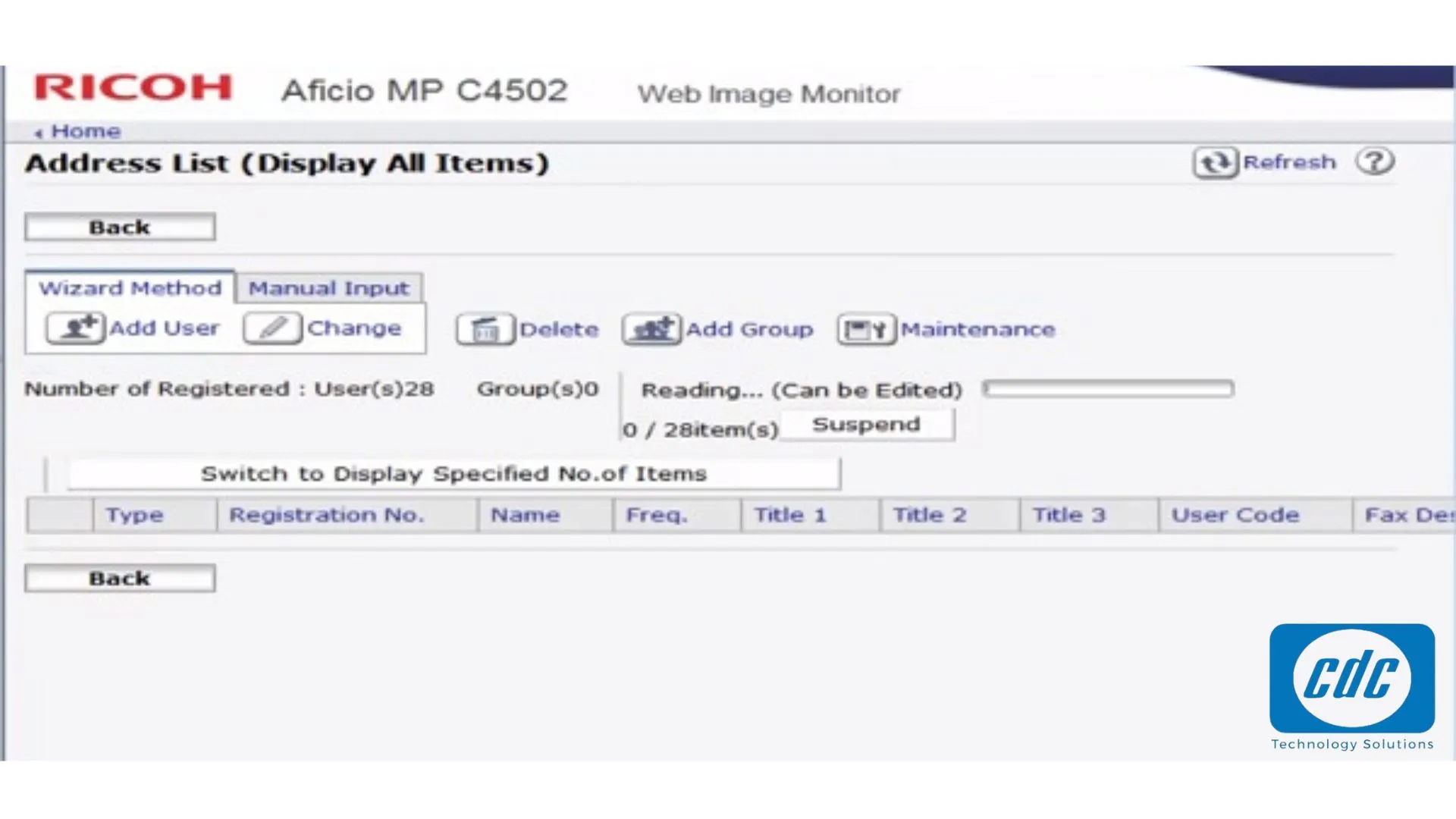Click the Add Group icon
This screenshot has width=1456, height=819.
651,330
